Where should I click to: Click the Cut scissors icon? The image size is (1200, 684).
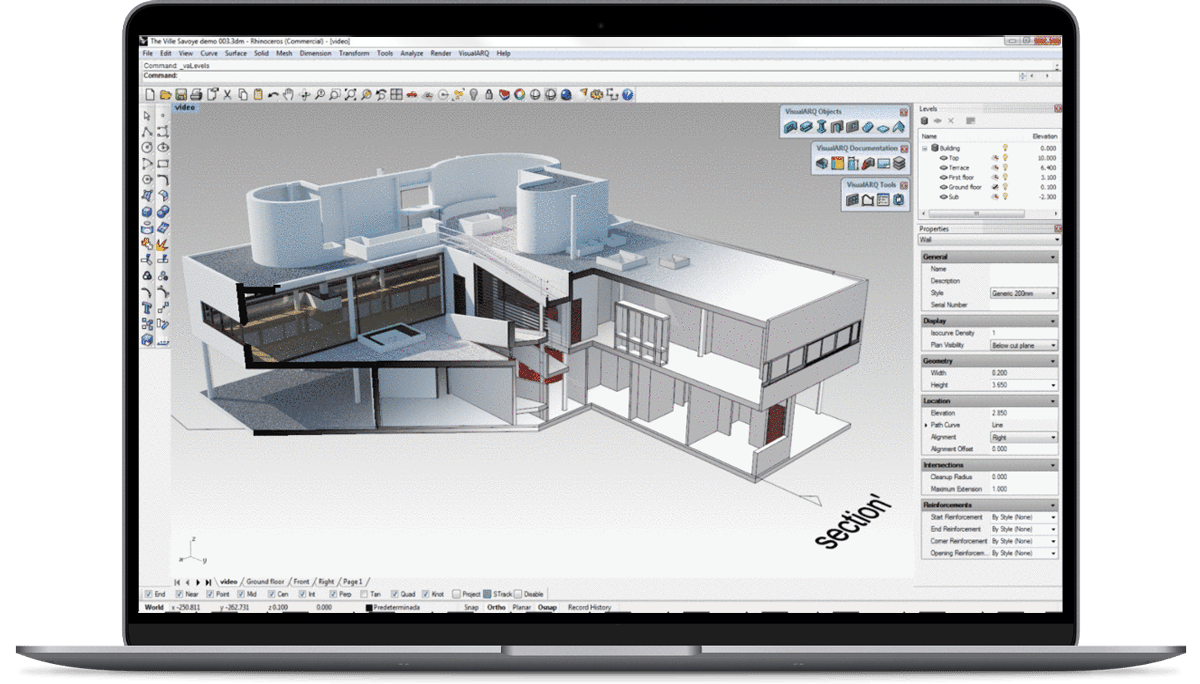pyautogui.click(x=228, y=95)
